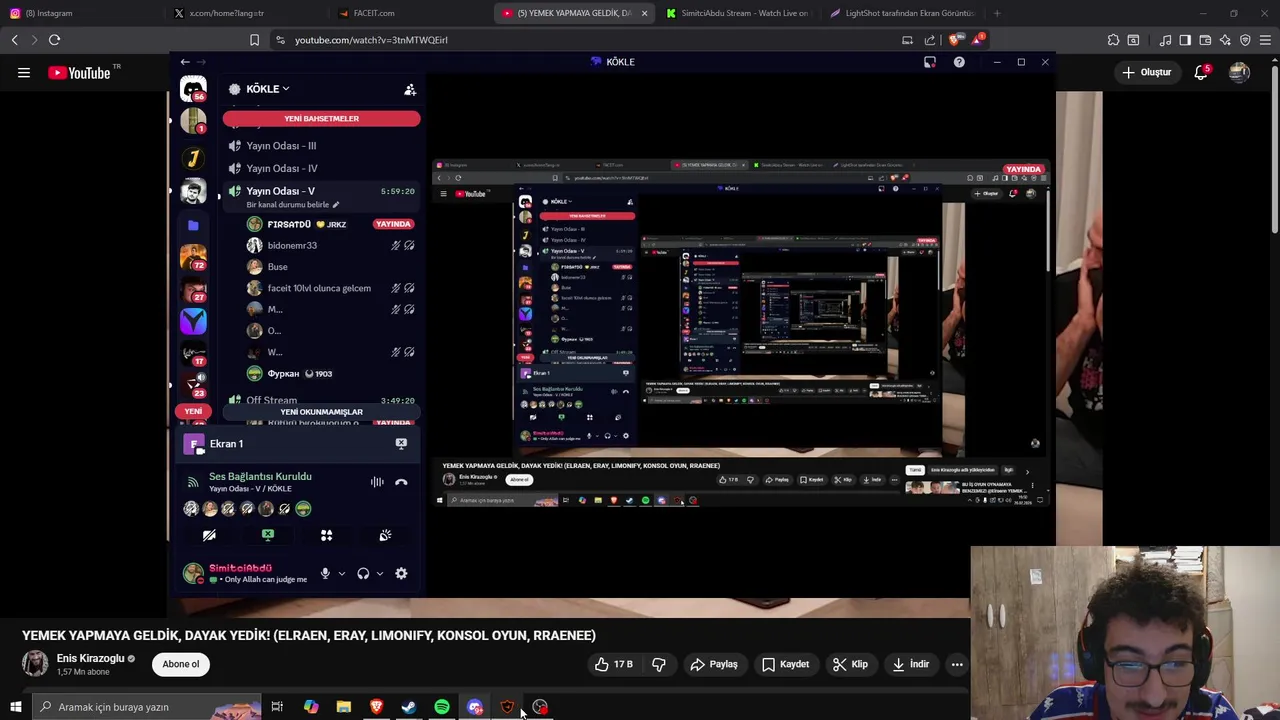Open YouTube notifications bell

click(1201, 72)
